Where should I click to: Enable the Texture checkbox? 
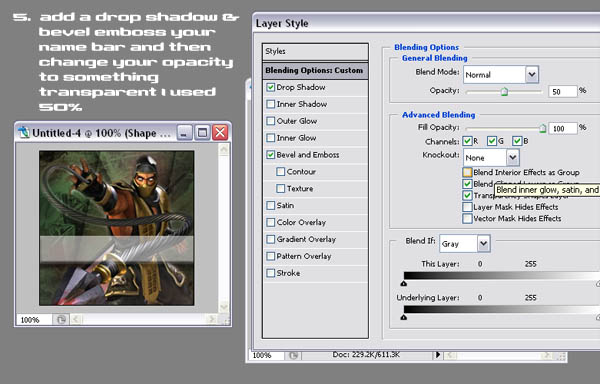tap(280, 188)
